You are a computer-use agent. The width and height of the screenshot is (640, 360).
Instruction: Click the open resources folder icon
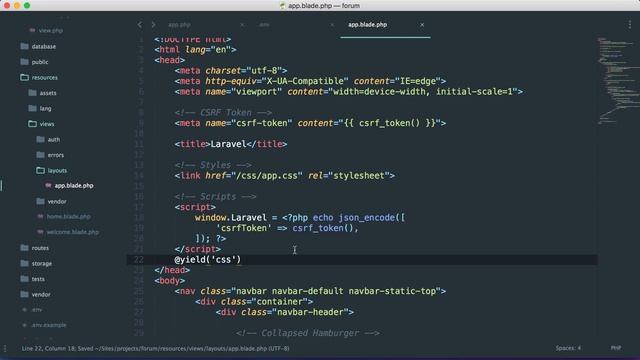tap(24, 77)
